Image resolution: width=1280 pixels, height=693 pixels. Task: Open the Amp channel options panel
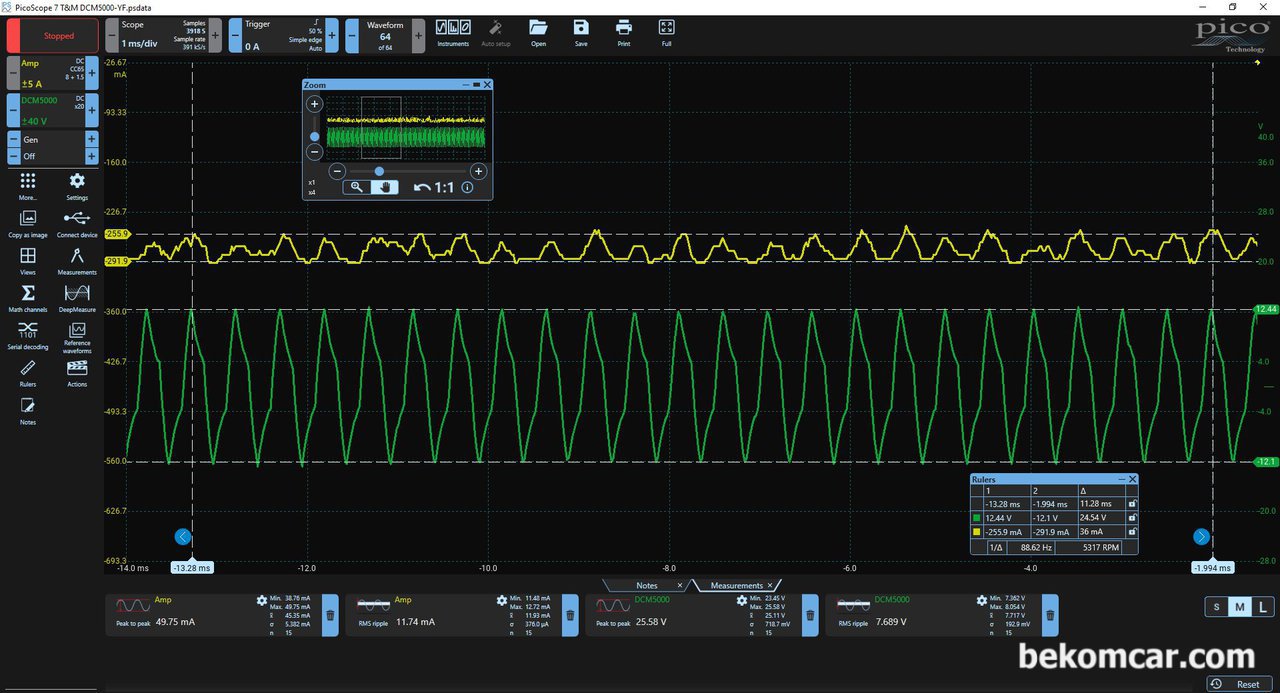52,73
